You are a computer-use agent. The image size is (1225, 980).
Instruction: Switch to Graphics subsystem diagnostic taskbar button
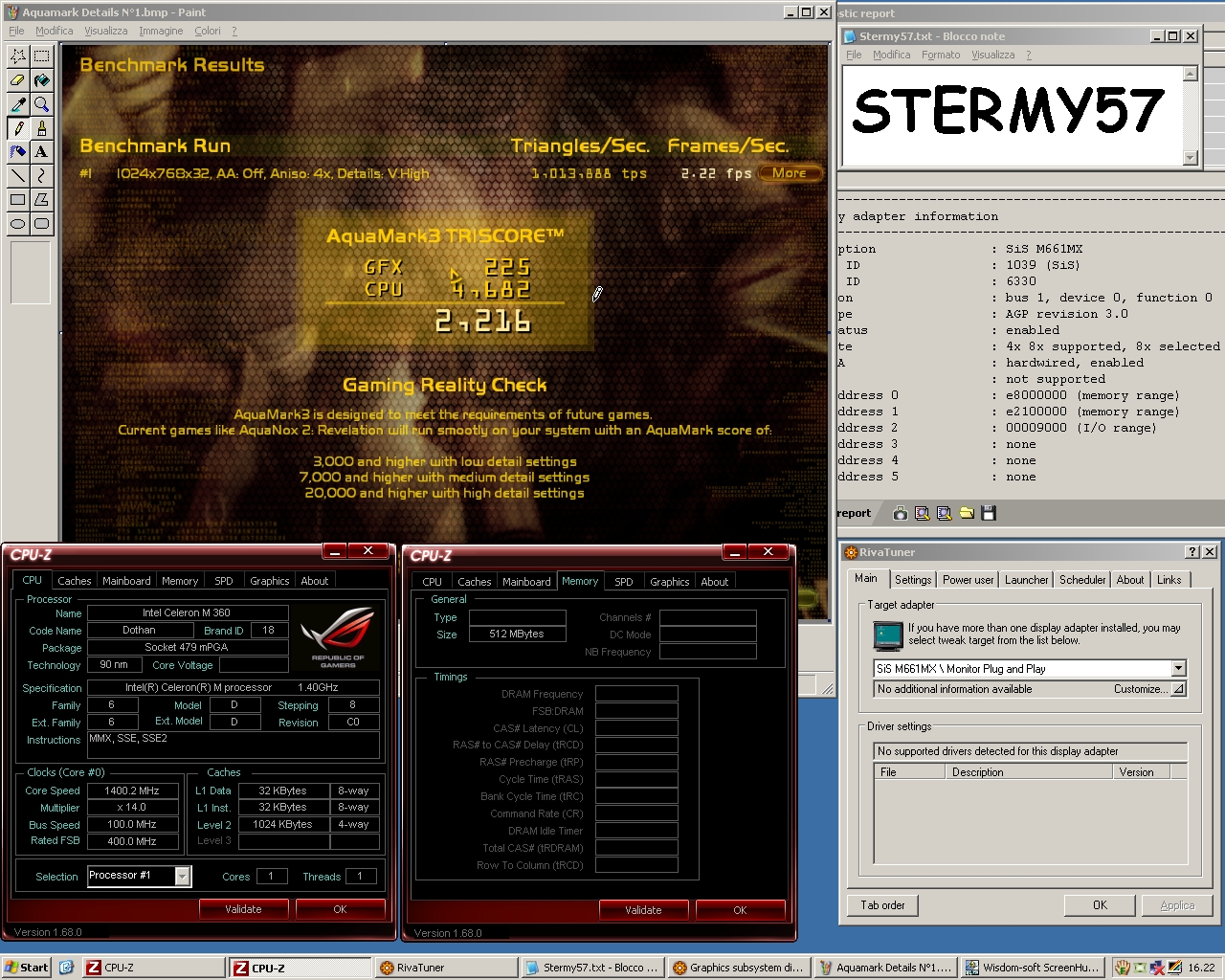pos(739,968)
